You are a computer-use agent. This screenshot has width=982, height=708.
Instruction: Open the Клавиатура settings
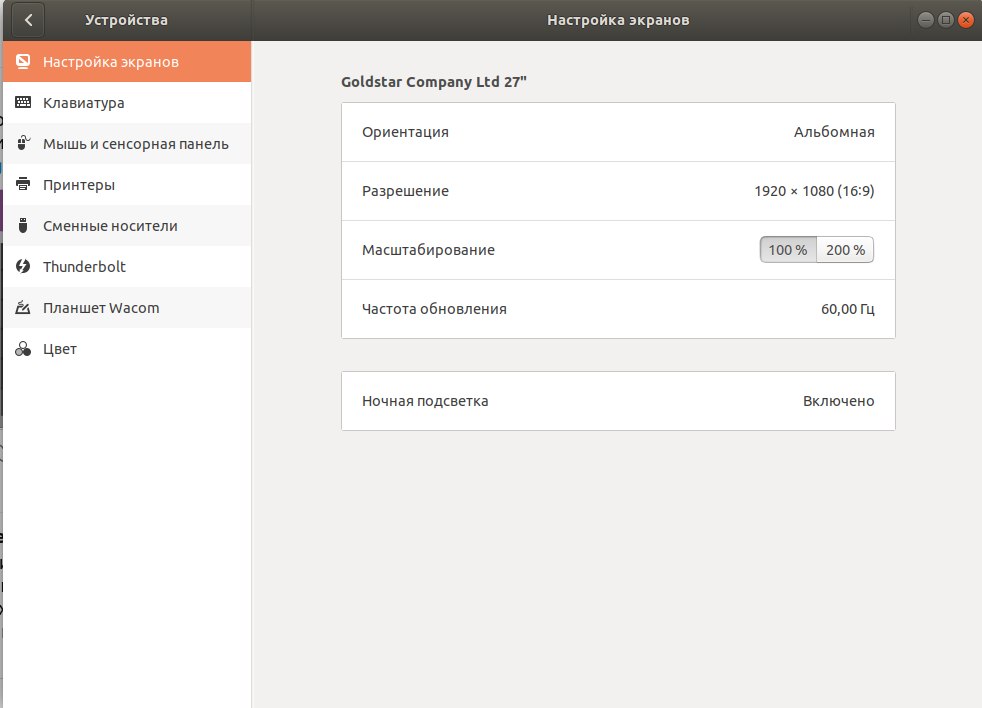click(127, 103)
